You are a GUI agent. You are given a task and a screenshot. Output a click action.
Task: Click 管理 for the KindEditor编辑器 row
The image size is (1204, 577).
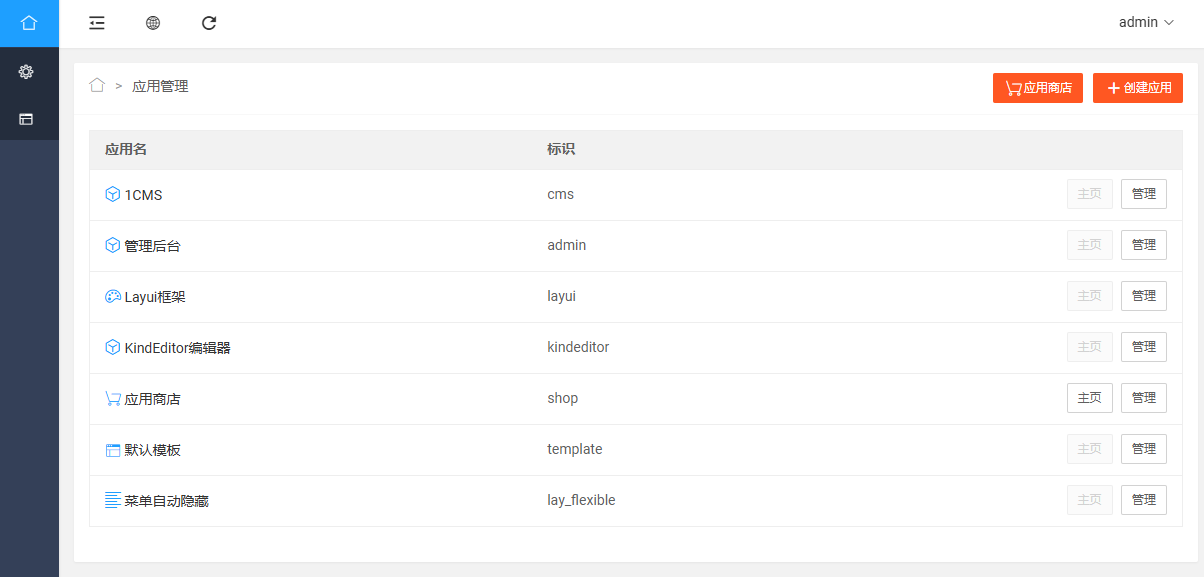1144,347
